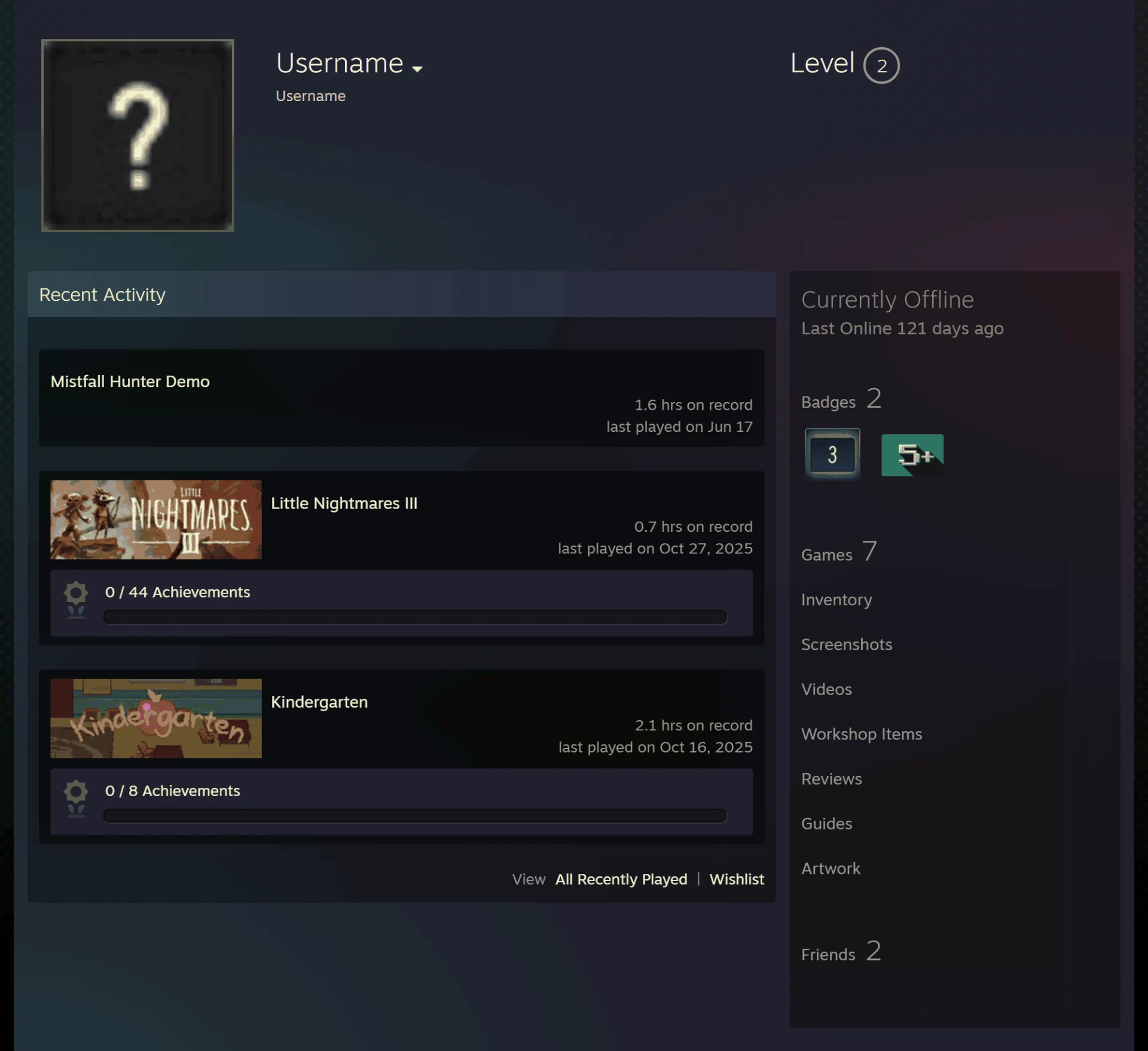Open the Friends 2 list
Viewport: 1148px width, 1051px height.
point(841,952)
